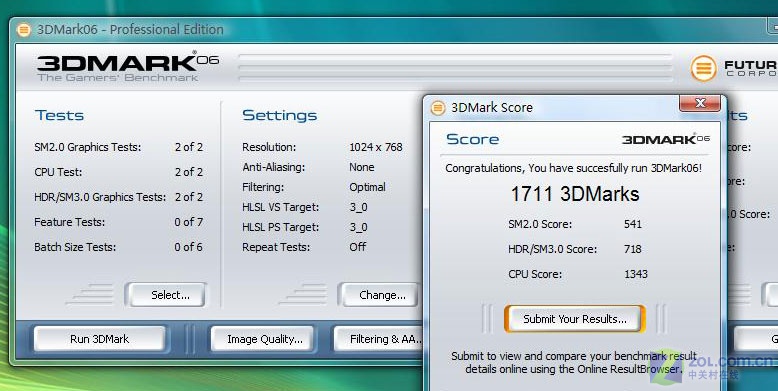Screen dimensions: 778x391
Task: Click the 3DMark Score dialog title icon
Action: click(438, 108)
